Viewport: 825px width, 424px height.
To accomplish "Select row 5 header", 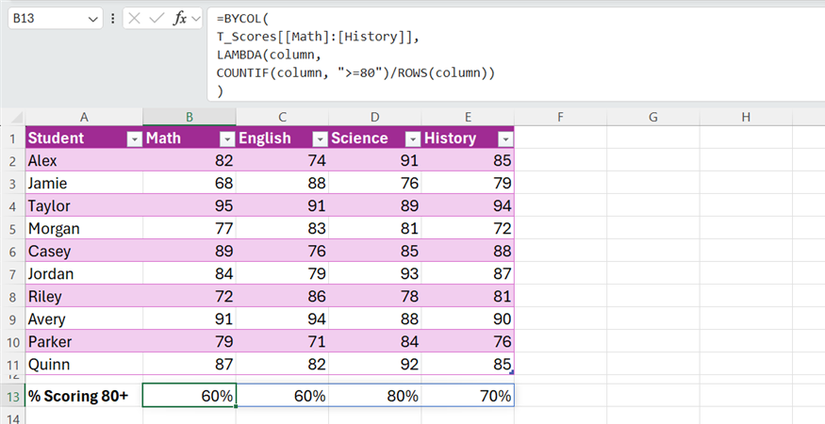I will click(13, 229).
